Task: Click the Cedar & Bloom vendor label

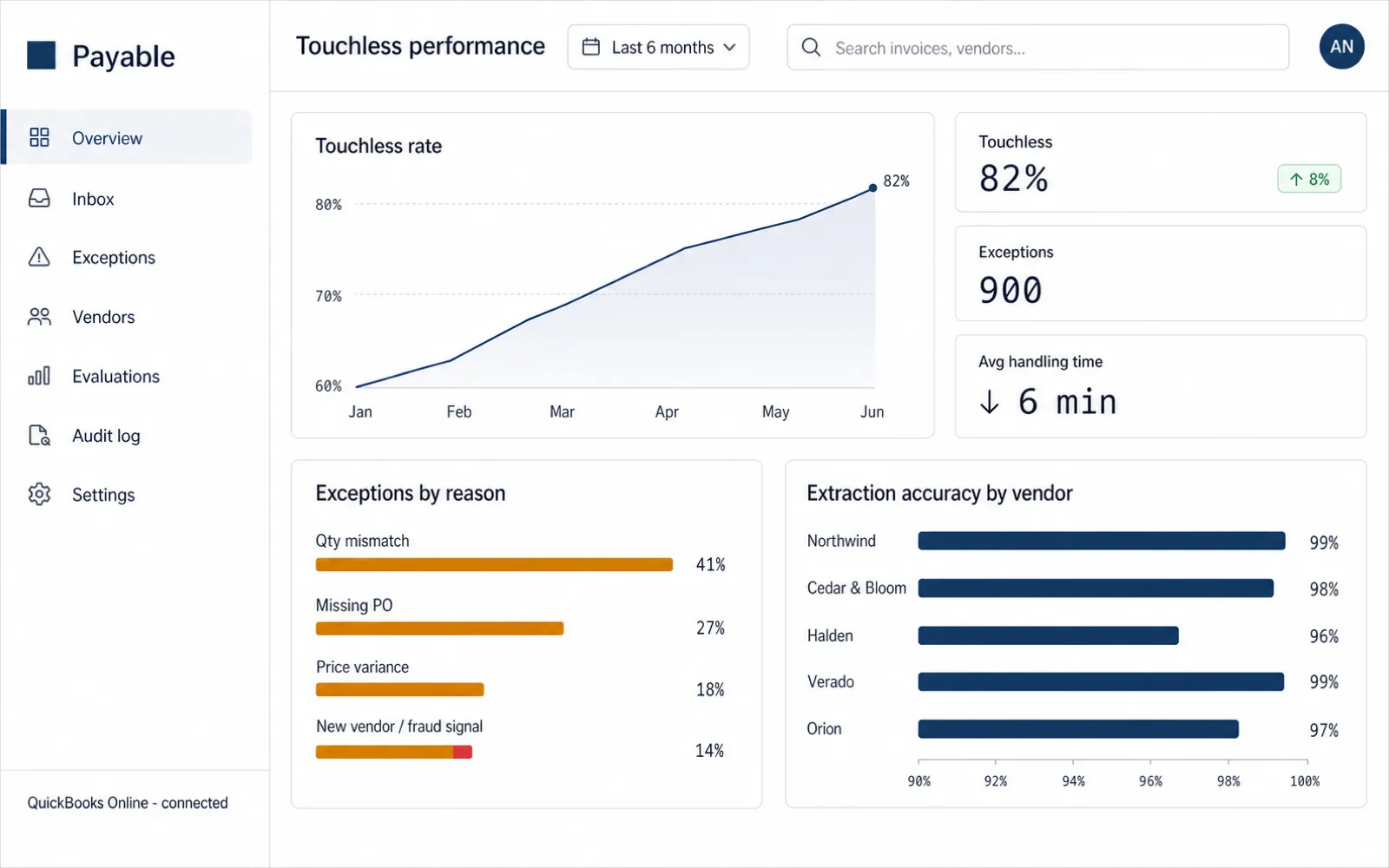Action: 856,588
